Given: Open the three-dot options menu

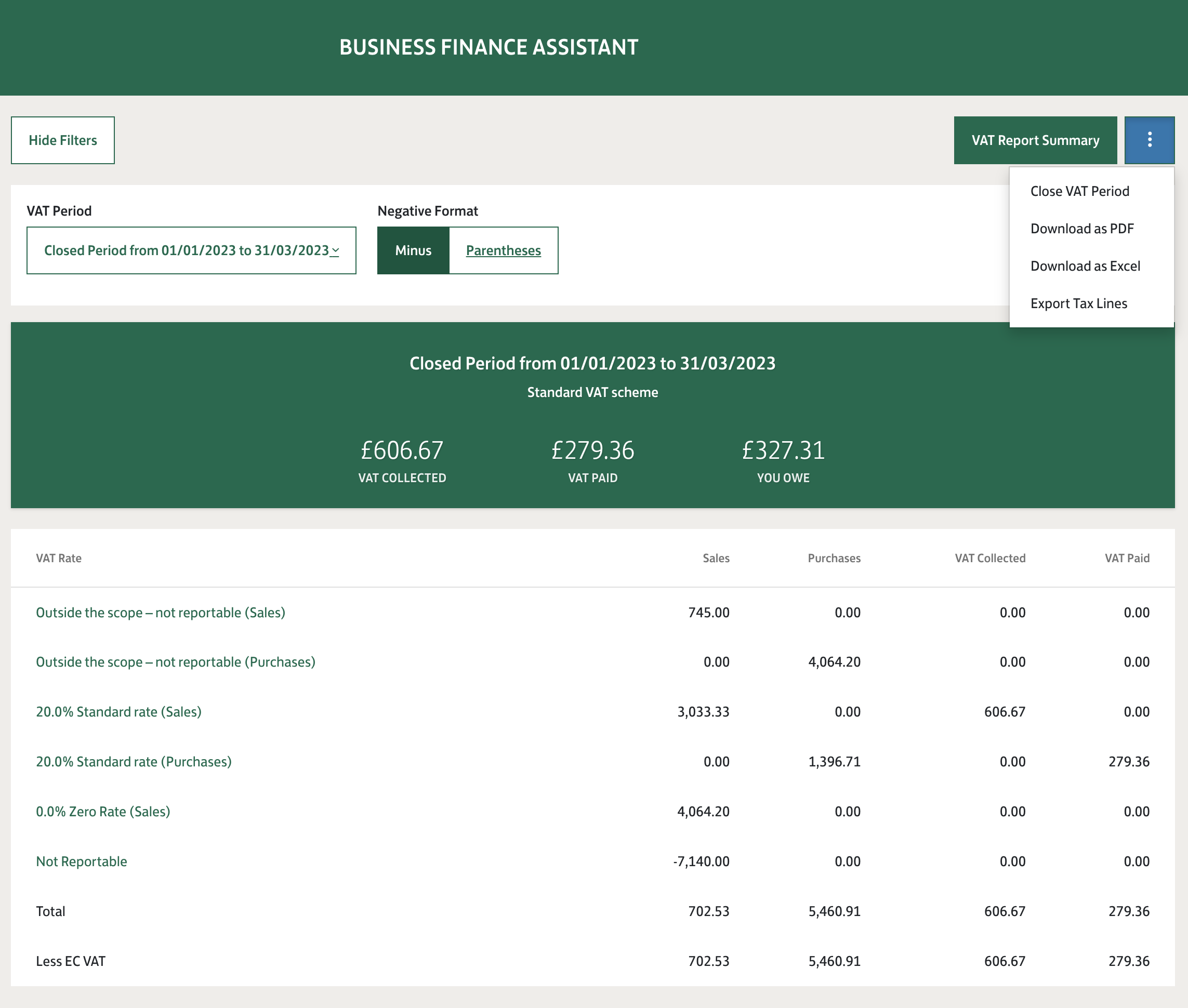Looking at the screenshot, I should 1149,139.
